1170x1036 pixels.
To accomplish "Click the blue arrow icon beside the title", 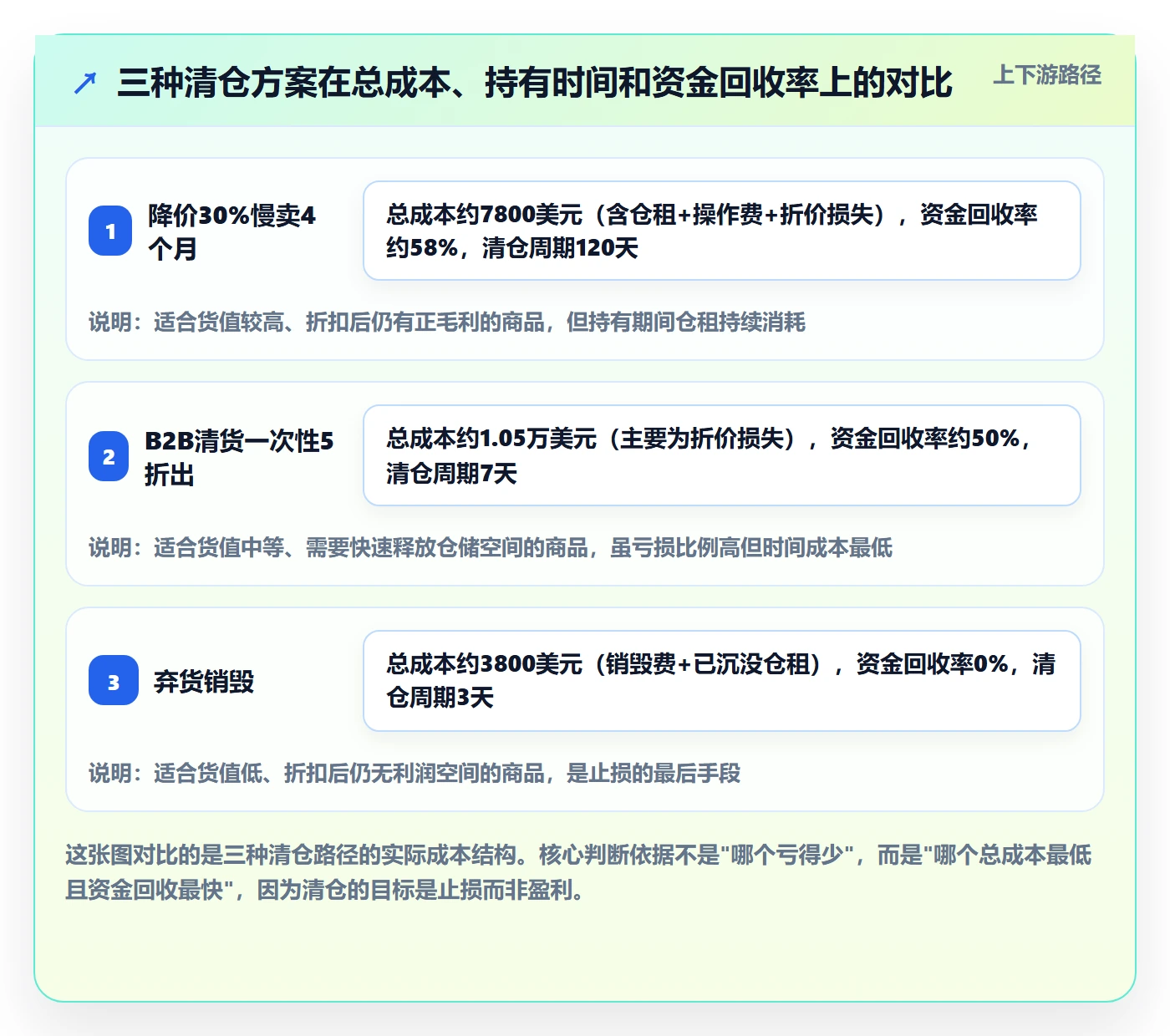I will pos(85,83).
